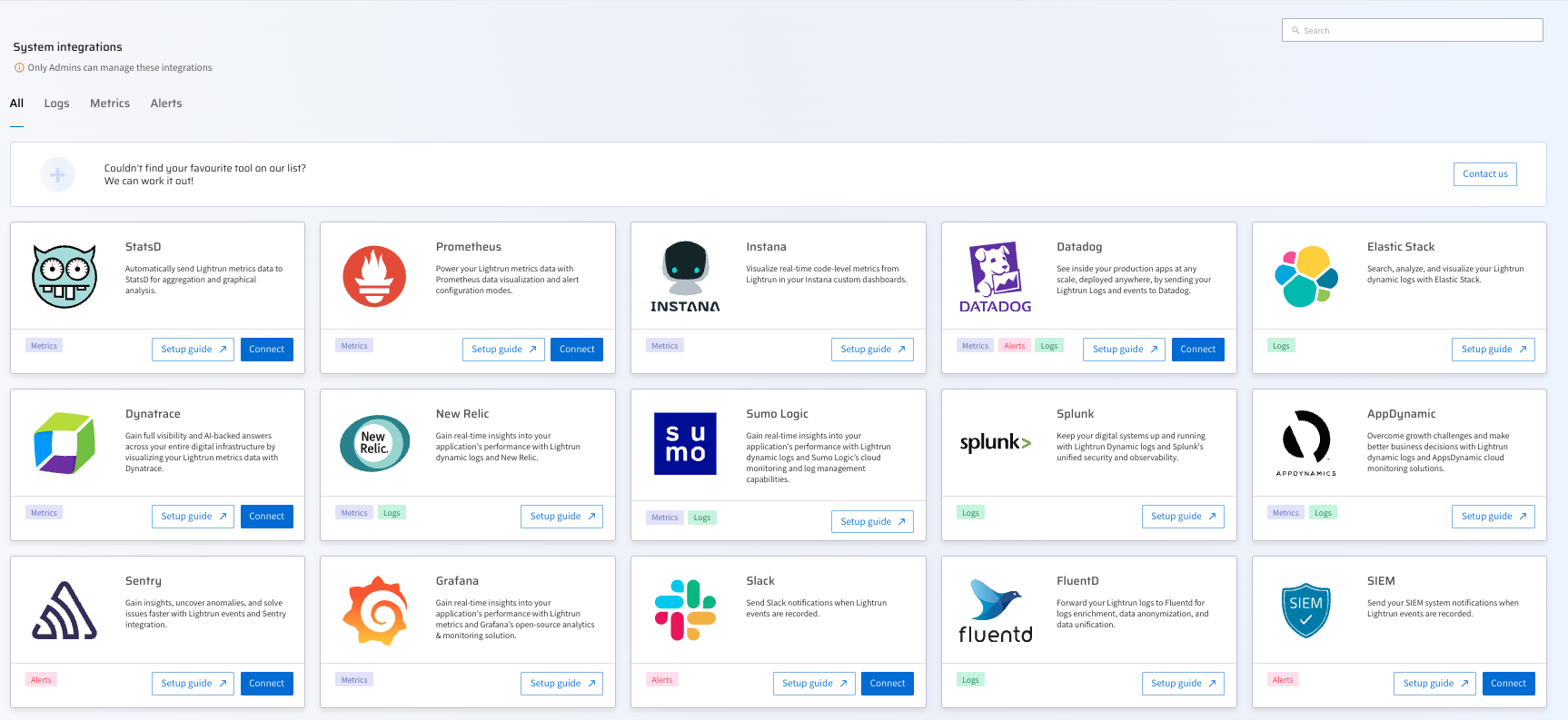Click the Datadog dog logo
Image resolution: width=1568 pixels, height=720 pixels.
(996, 277)
